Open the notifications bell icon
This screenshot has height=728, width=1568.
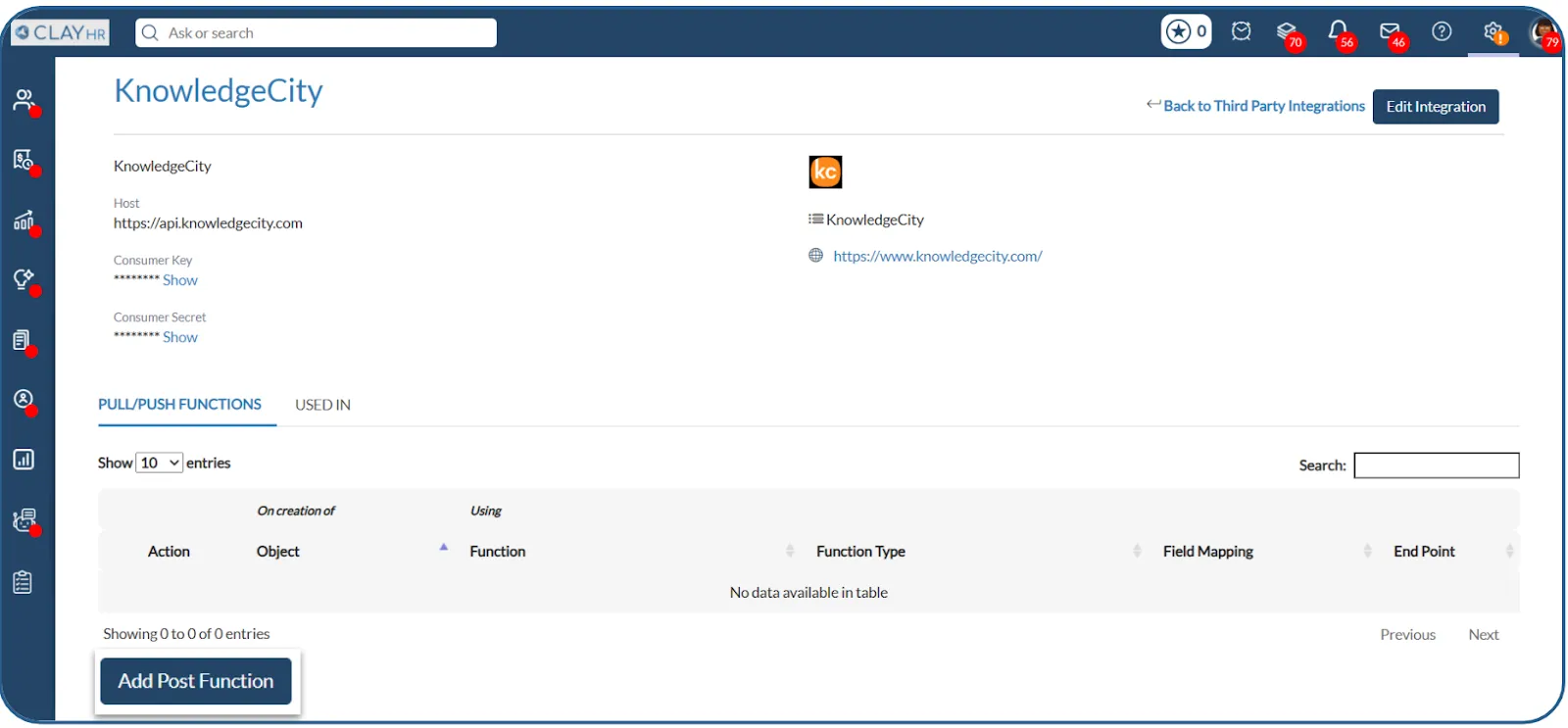pyautogui.click(x=1339, y=32)
